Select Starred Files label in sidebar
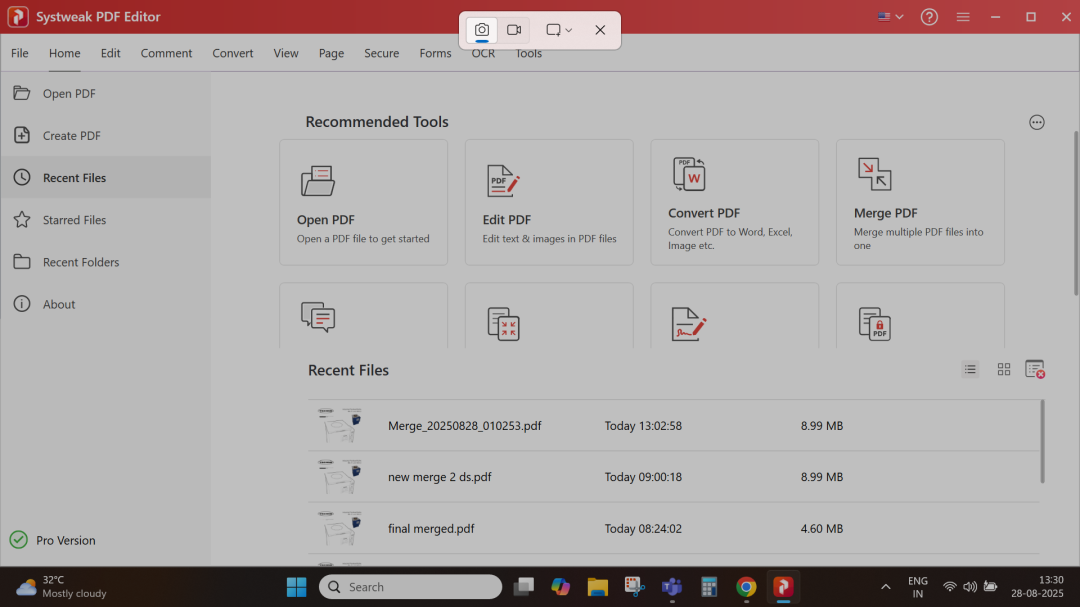1080x607 pixels. point(74,220)
